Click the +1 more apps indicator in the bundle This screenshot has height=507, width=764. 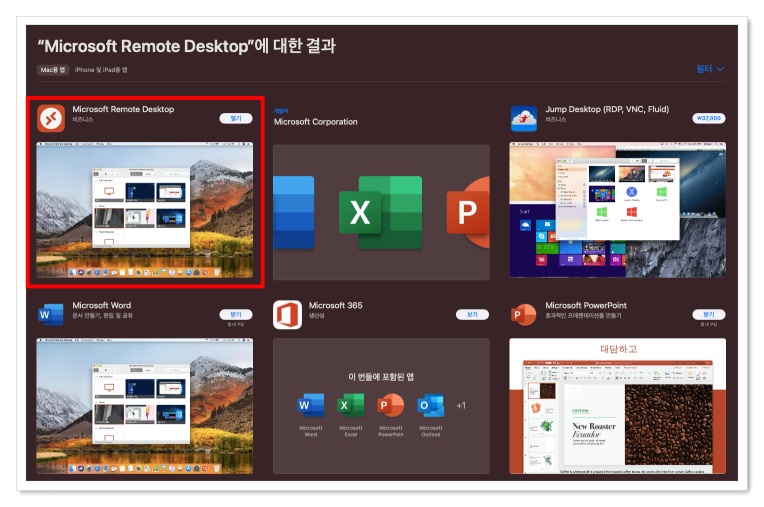pos(461,405)
